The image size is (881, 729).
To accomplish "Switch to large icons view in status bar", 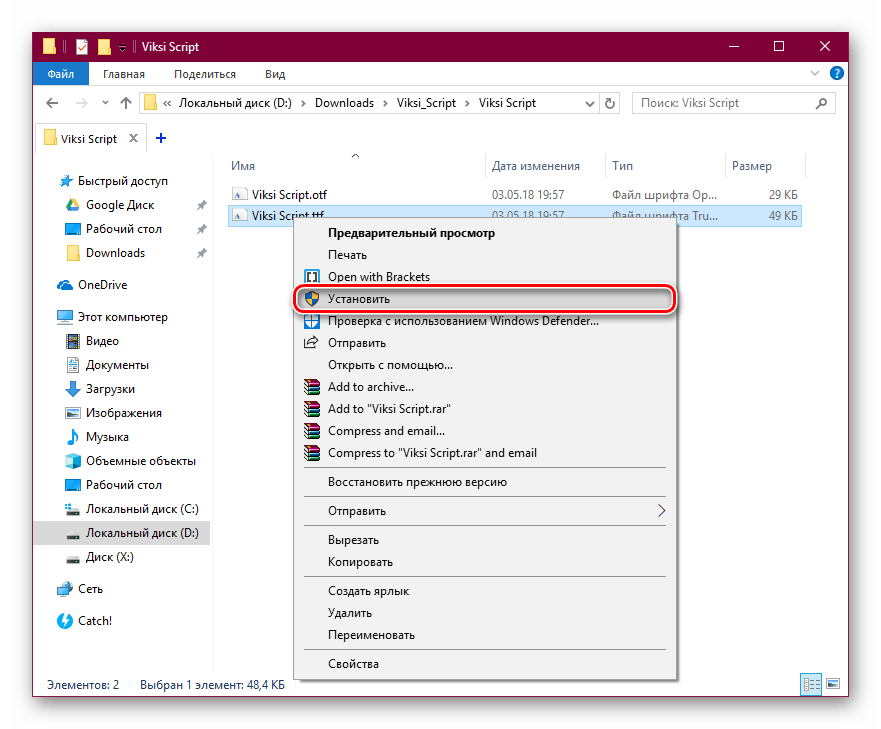I will click(x=831, y=685).
